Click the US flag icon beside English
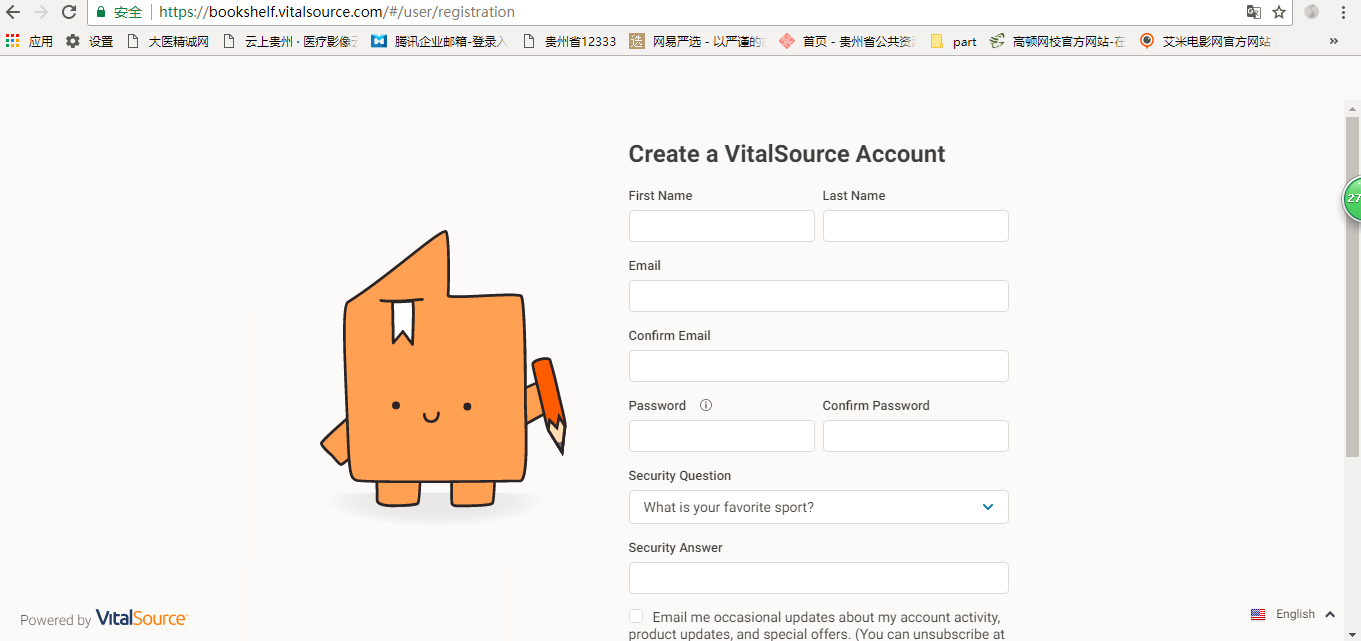Image resolution: width=1361 pixels, height=641 pixels. tap(1258, 615)
